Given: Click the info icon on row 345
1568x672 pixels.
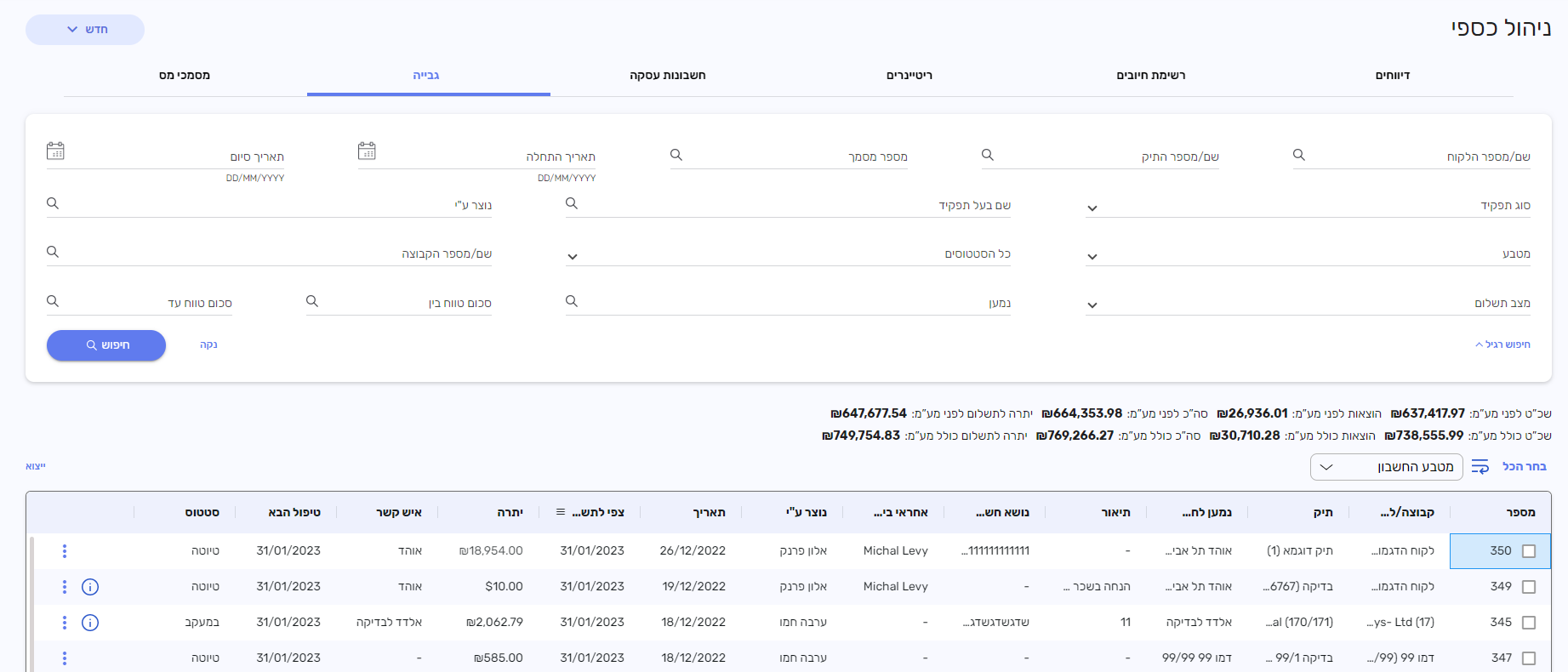Looking at the screenshot, I should coord(90,623).
